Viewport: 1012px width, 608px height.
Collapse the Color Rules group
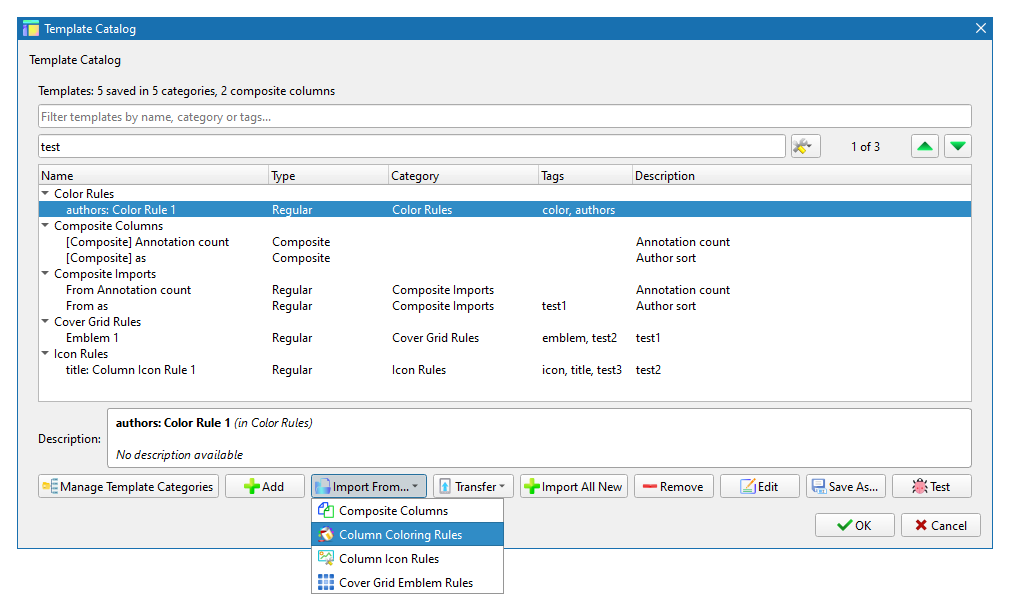[45, 194]
